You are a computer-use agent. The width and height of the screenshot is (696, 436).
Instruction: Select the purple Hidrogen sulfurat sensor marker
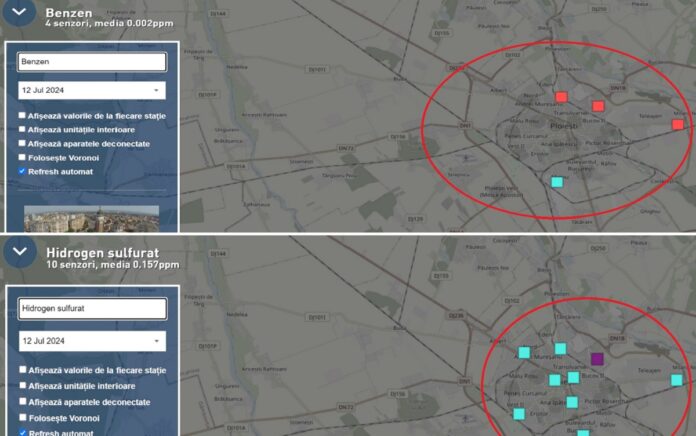click(x=597, y=359)
